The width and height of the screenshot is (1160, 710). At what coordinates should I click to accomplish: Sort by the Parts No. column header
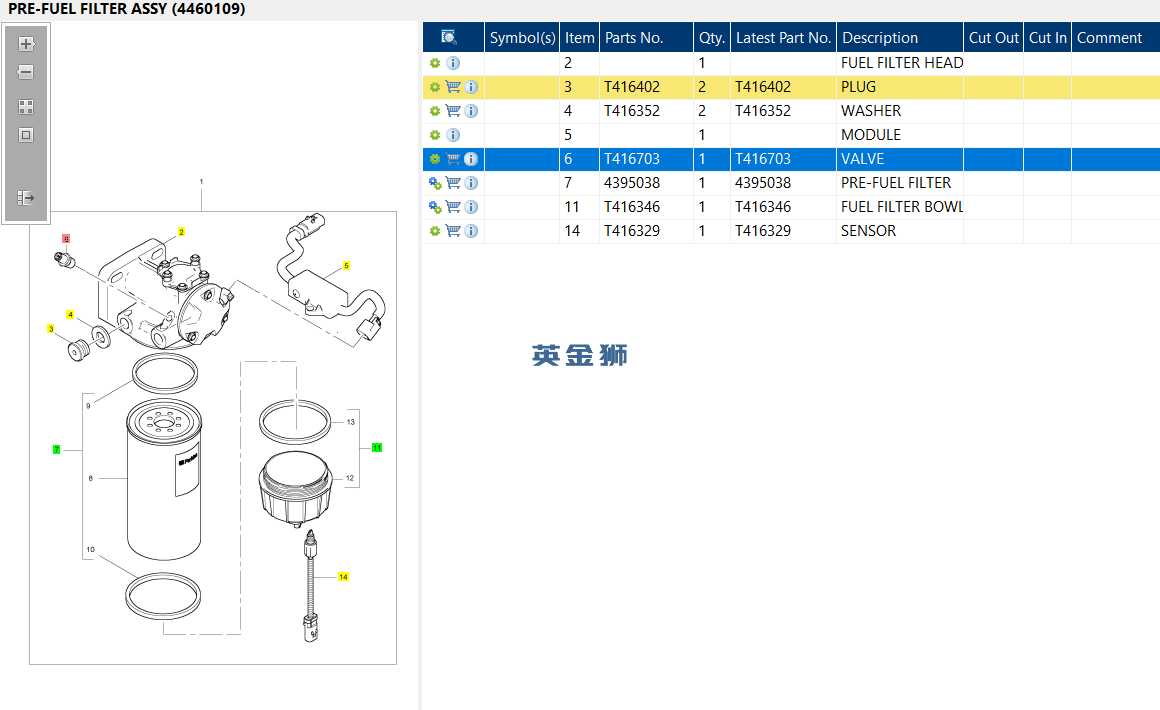click(647, 37)
